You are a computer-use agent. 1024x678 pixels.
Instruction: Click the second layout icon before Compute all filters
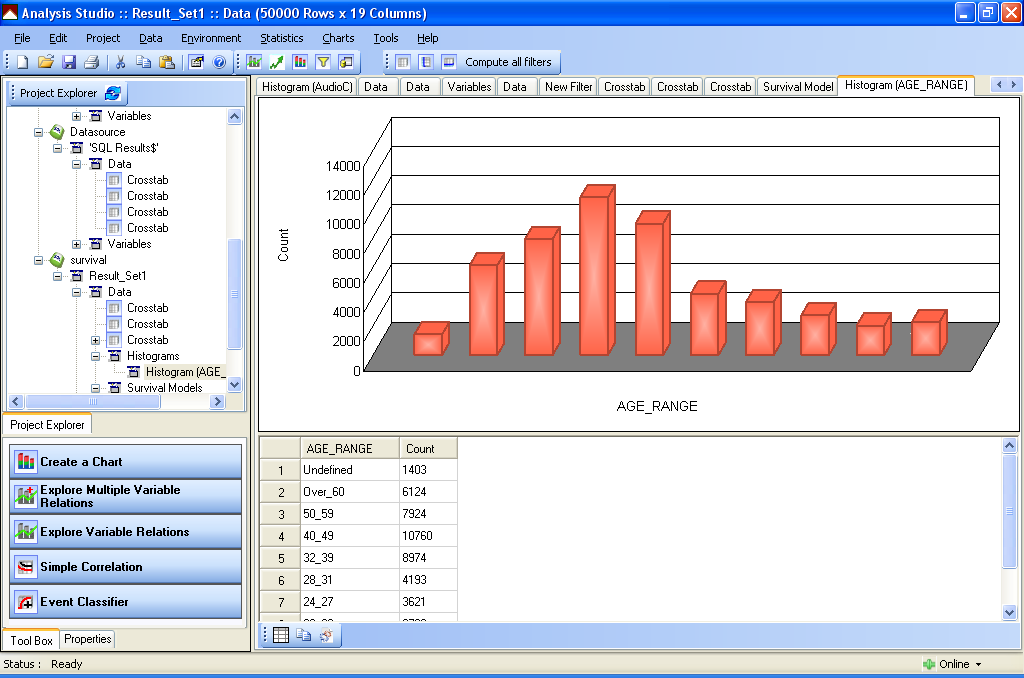pyautogui.click(x=426, y=62)
